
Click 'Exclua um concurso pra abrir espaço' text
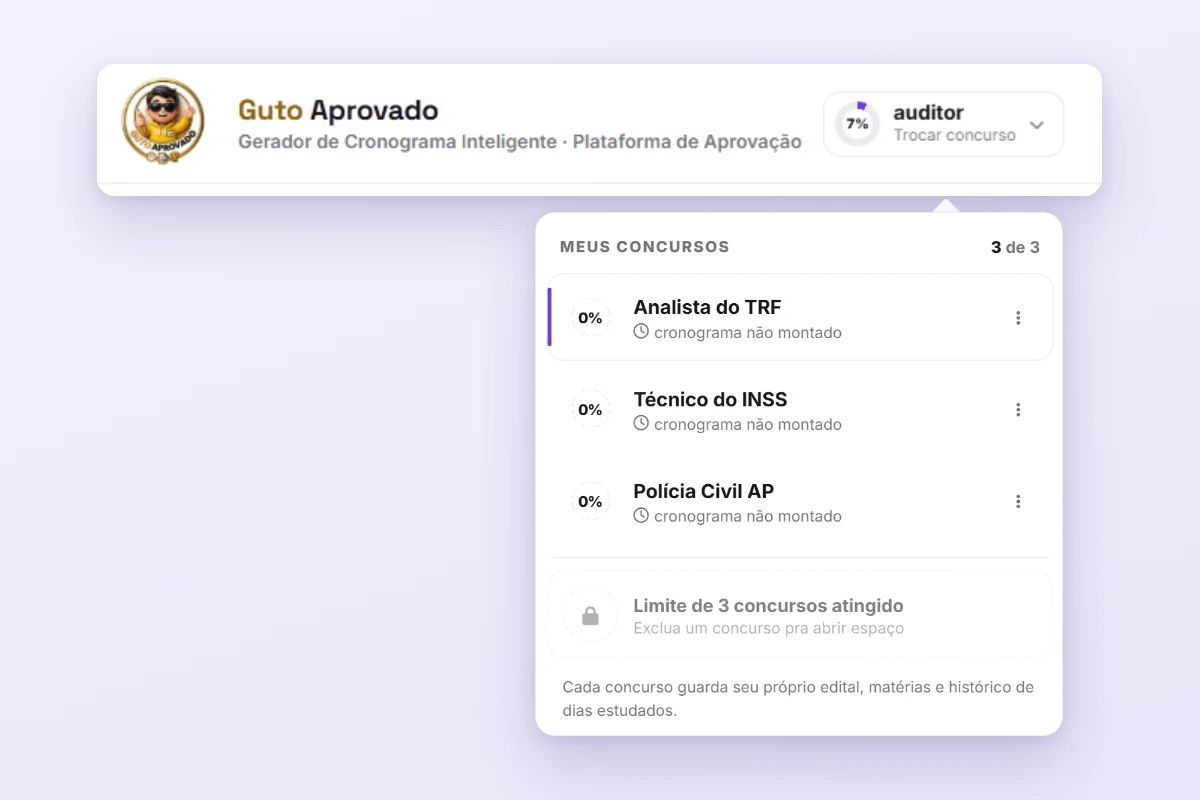click(x=768, y=629)
